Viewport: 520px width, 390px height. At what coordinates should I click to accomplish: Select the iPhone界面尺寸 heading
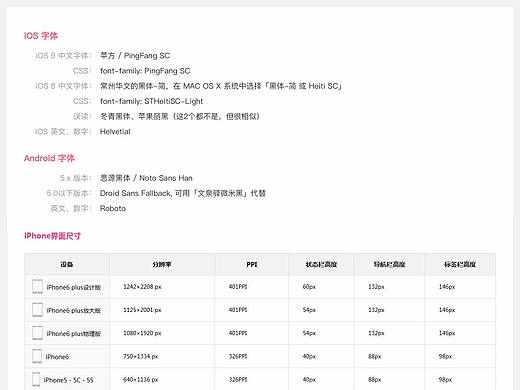click(52, 236)
